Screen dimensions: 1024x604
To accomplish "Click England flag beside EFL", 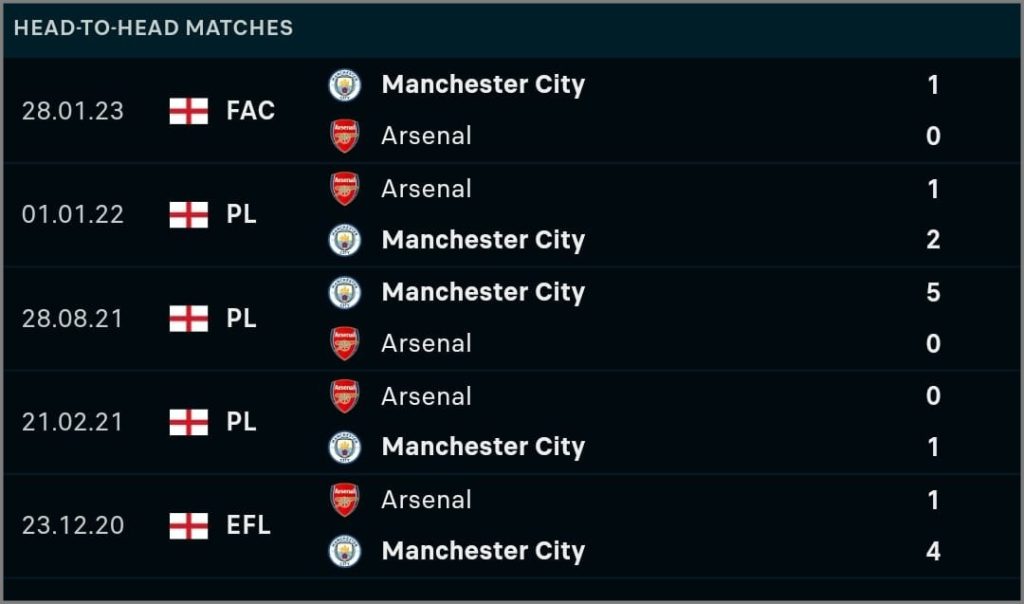I will point(189,526).
